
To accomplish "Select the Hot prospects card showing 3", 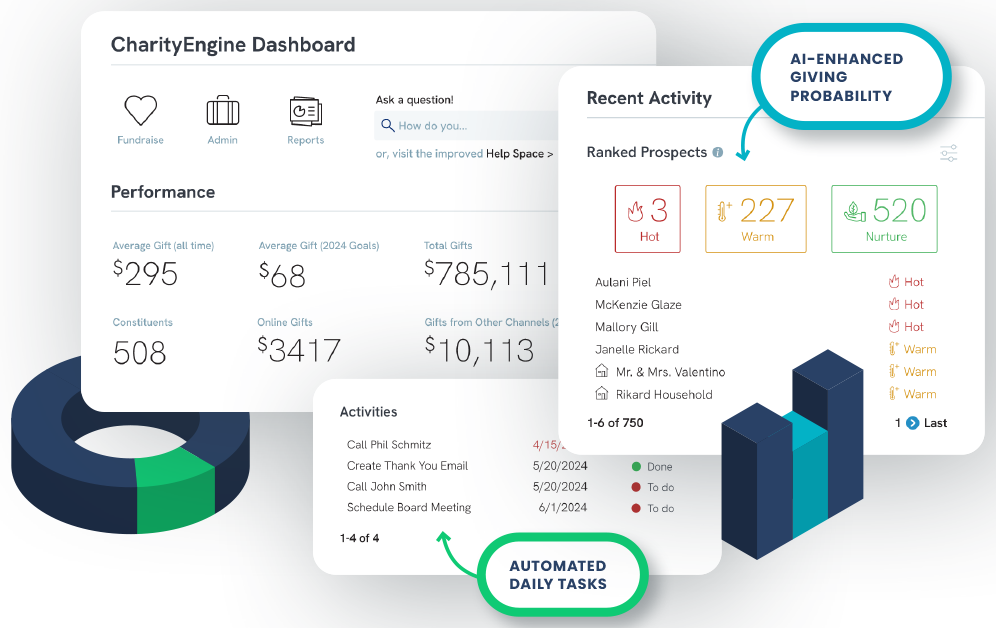I will pyautogui.click(x=648, y=218).
